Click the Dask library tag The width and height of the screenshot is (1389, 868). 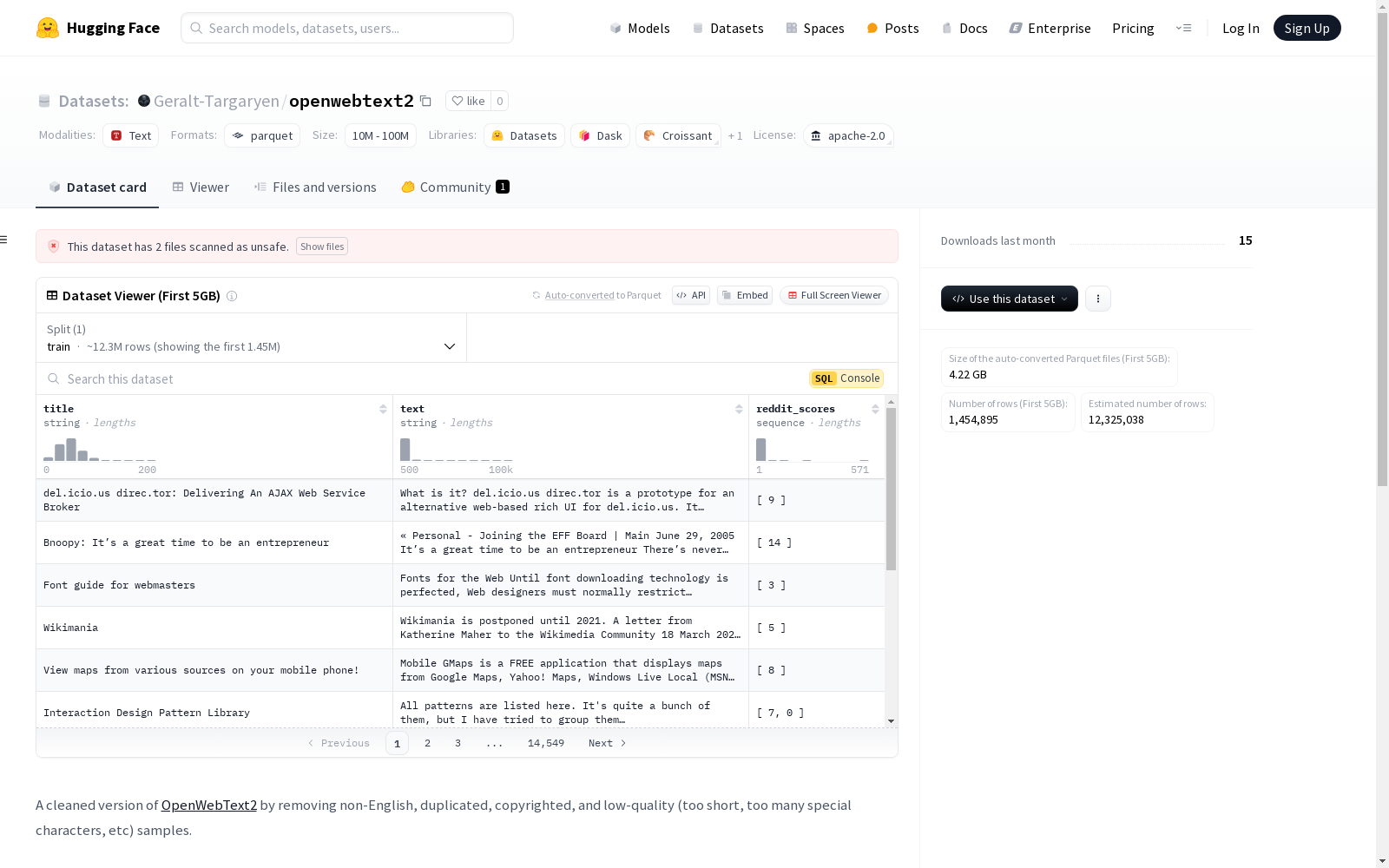coord(600,135)
